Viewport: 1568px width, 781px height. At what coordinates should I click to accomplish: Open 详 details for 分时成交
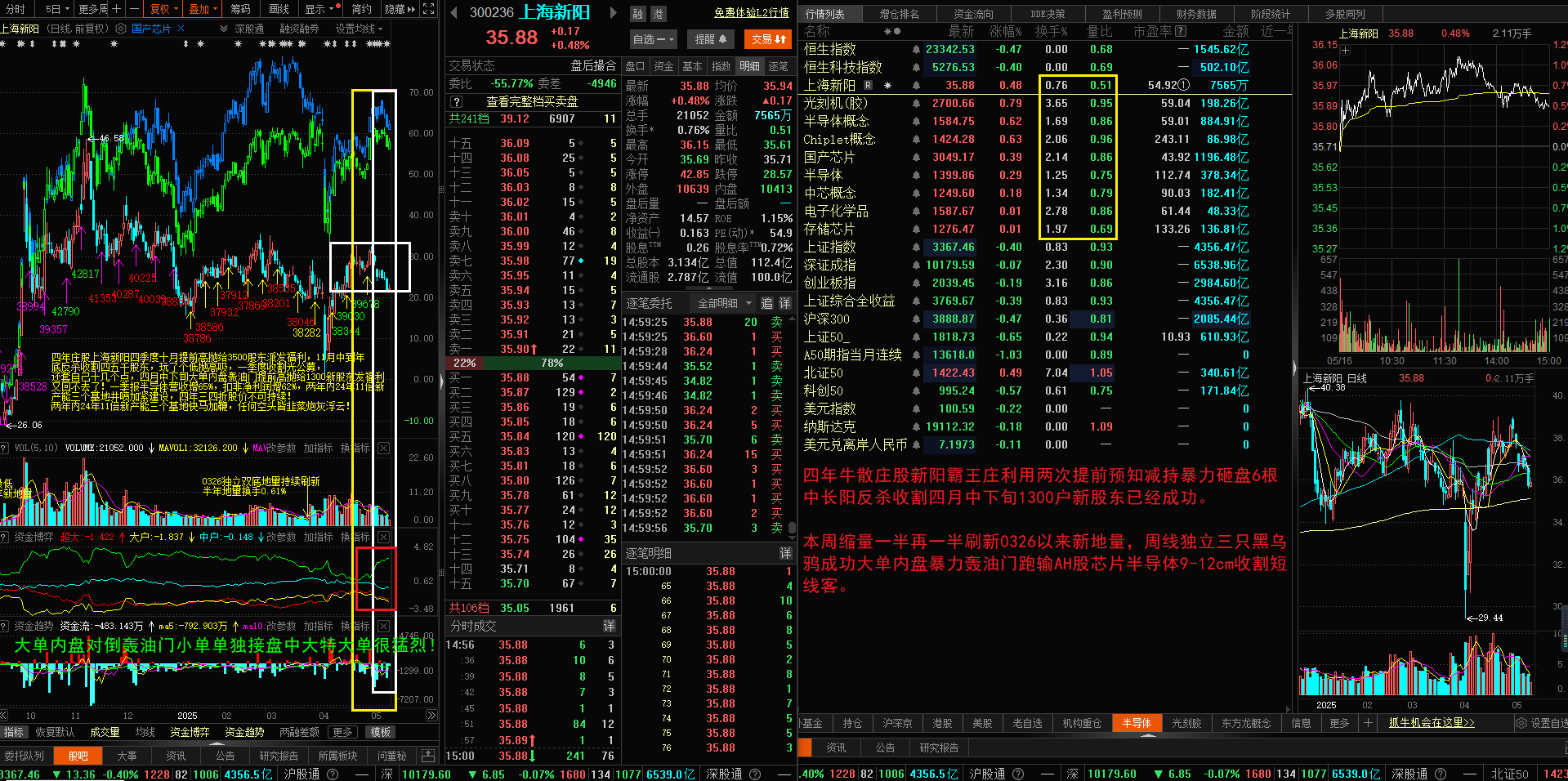click(609, 626)
